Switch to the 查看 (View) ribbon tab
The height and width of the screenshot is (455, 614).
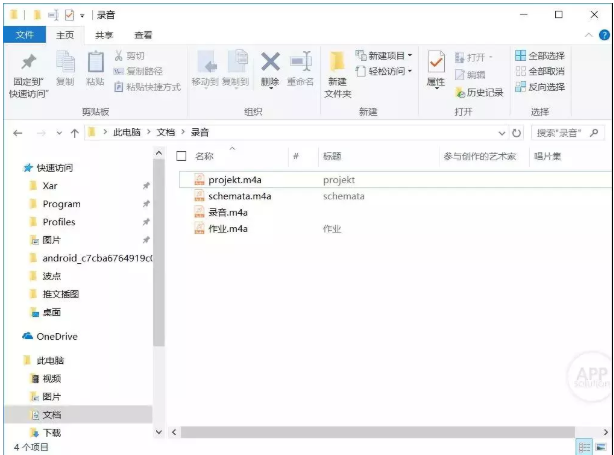(143, 35)
